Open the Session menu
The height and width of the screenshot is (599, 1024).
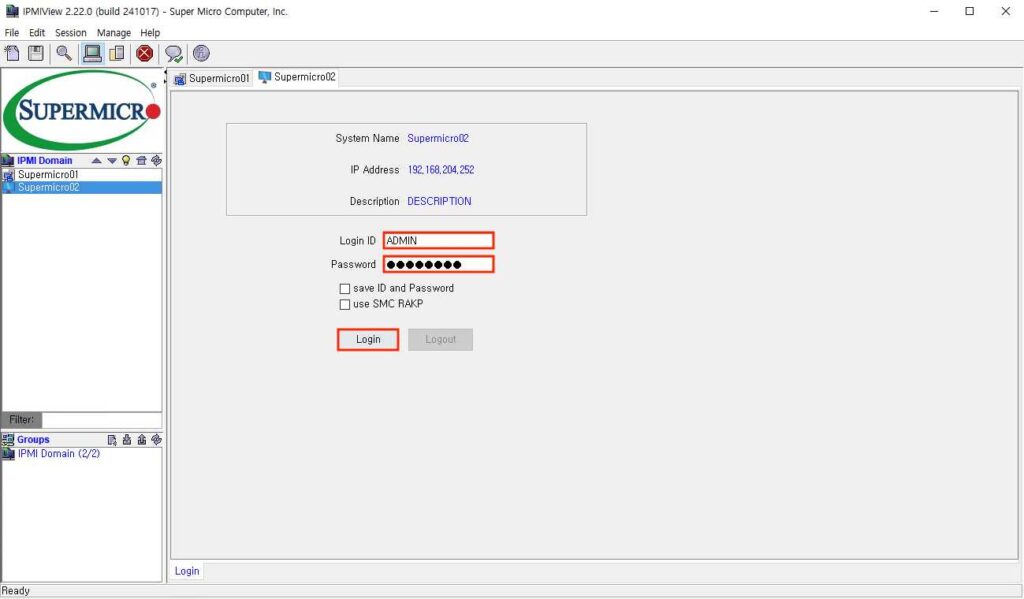click(71, 33)
